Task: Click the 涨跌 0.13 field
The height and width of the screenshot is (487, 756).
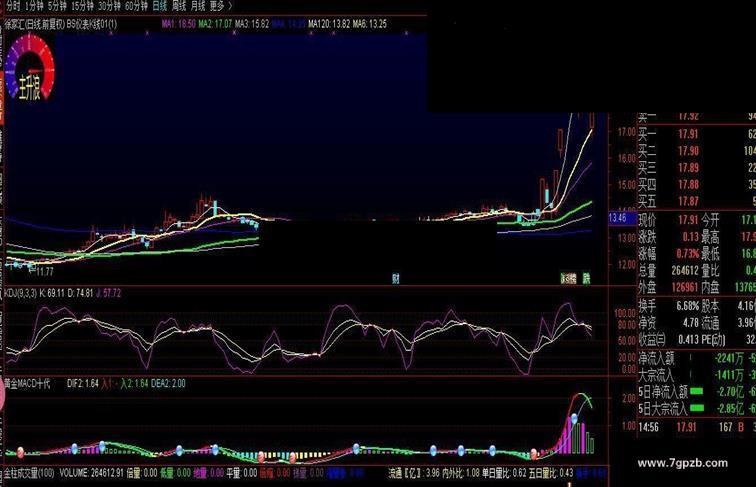Action: click(668, 237)
